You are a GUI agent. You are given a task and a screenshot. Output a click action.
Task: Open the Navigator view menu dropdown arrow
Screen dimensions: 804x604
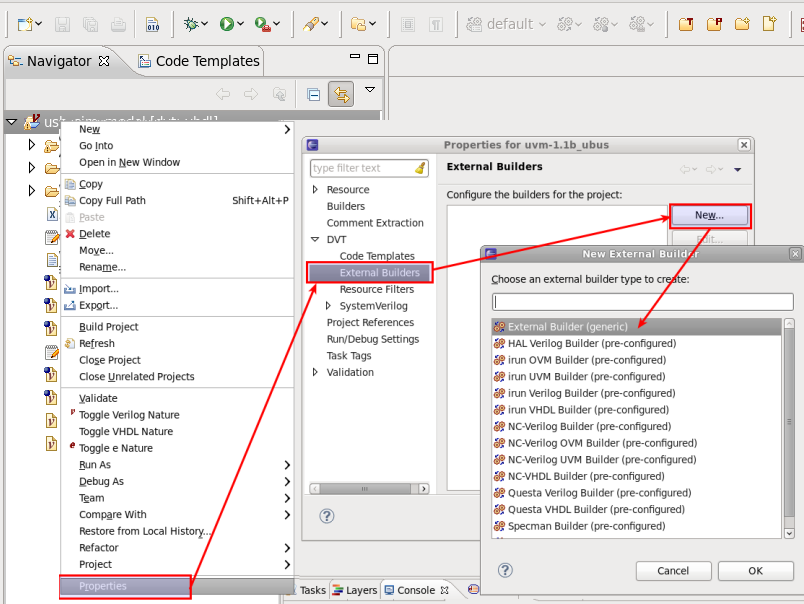370,90
